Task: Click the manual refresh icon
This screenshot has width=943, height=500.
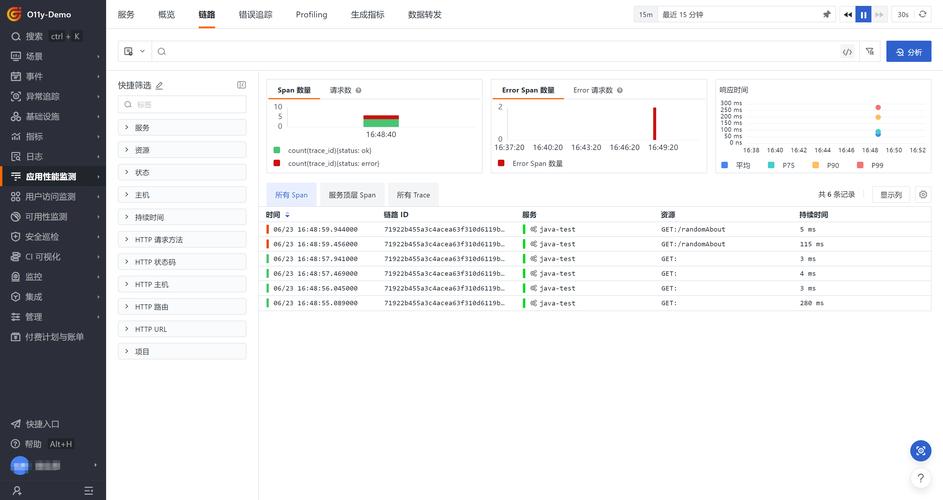Action: [923, 14]
